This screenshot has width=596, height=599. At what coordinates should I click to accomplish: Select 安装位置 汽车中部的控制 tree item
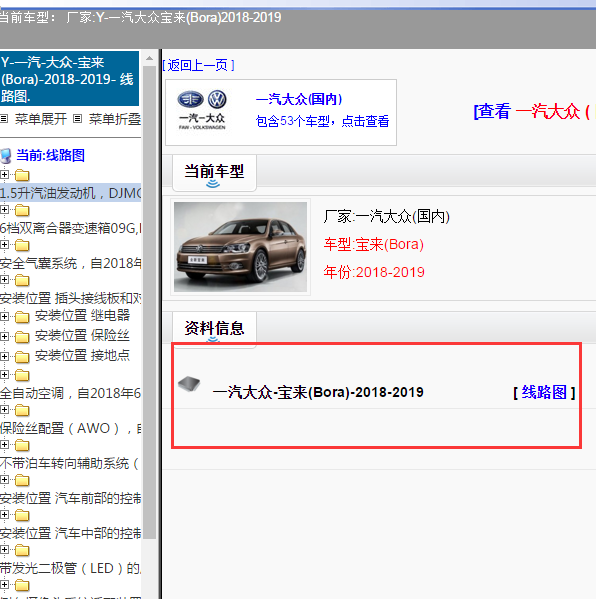[x=70, y=533]
